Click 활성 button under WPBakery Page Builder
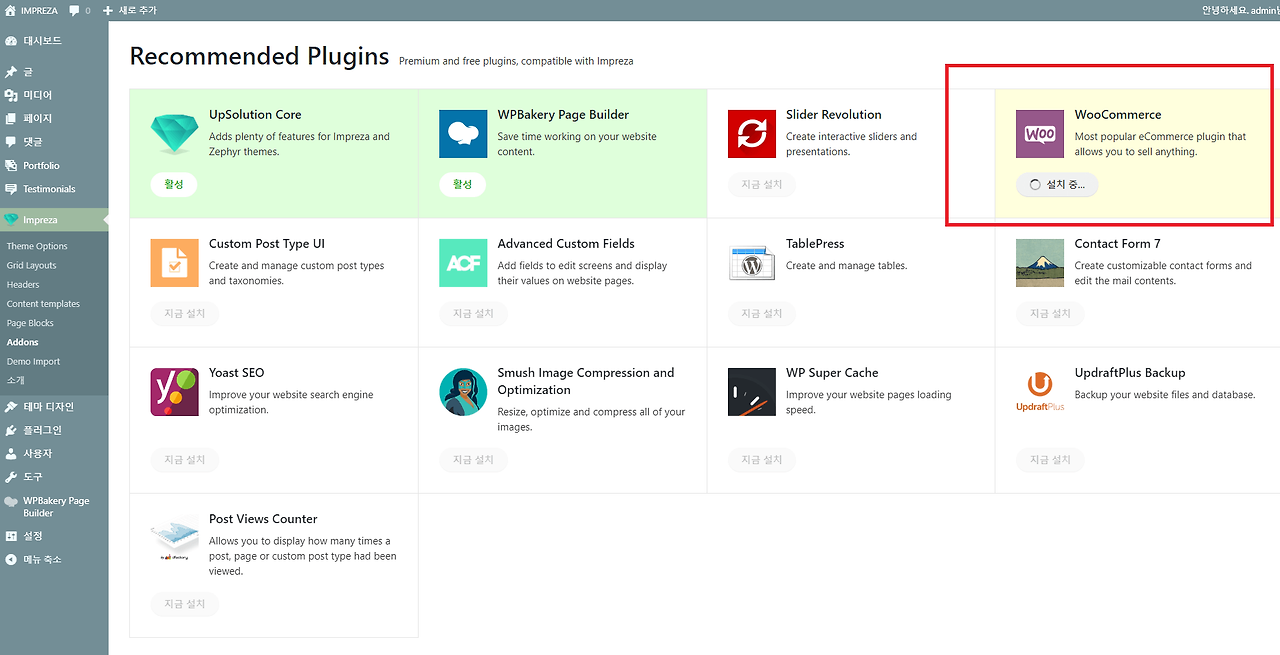 pyautogui.click(x=463, y=184)
